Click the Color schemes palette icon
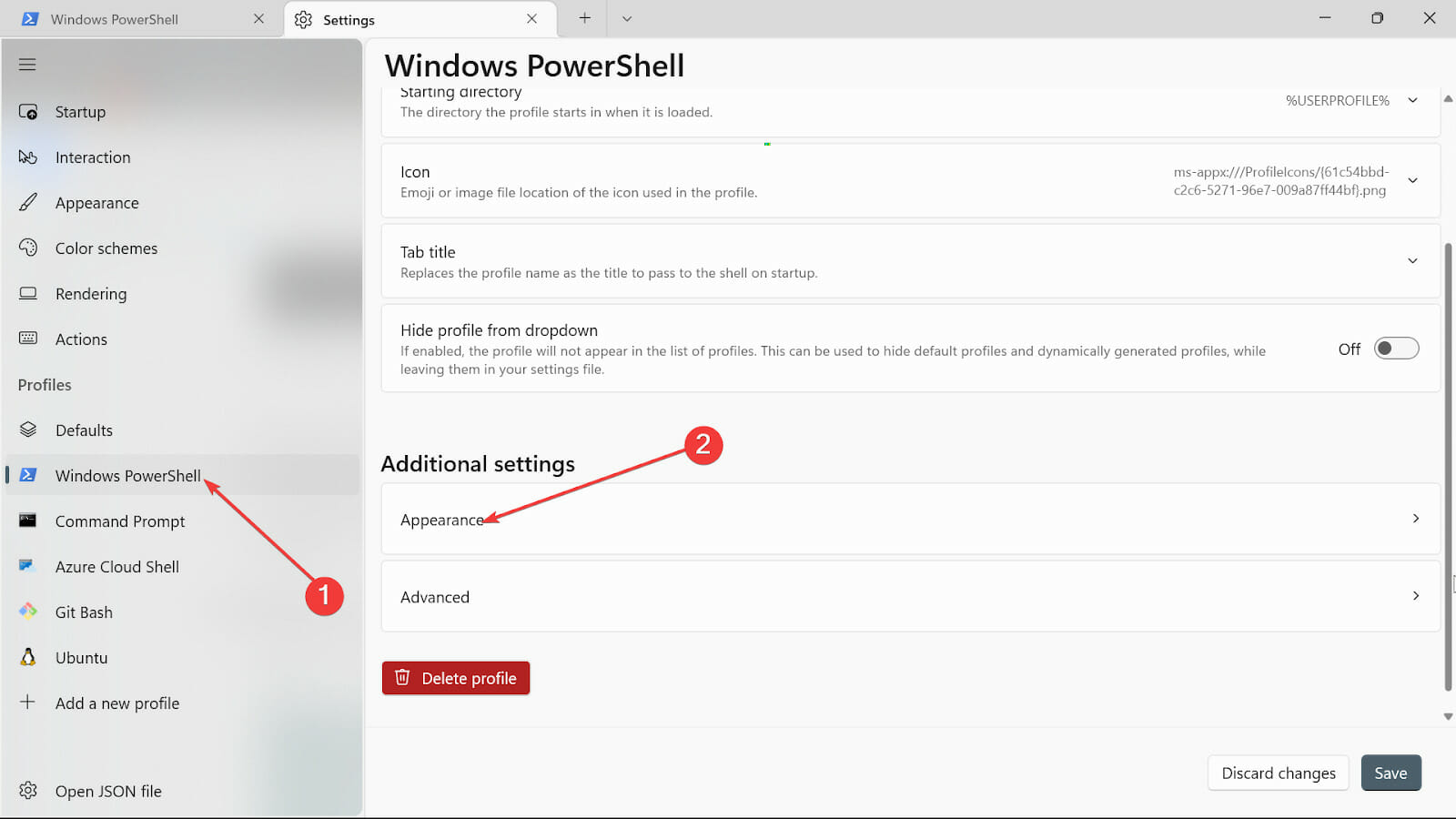 tap(28, 248)
